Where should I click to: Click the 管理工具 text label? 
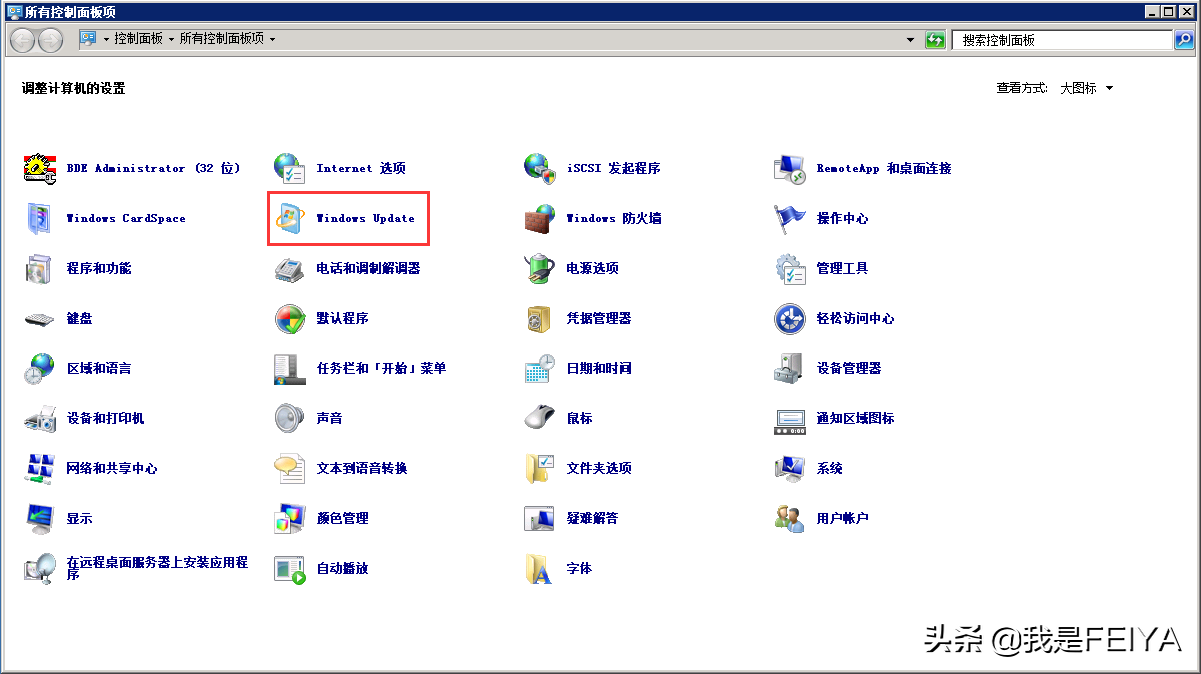842,268
